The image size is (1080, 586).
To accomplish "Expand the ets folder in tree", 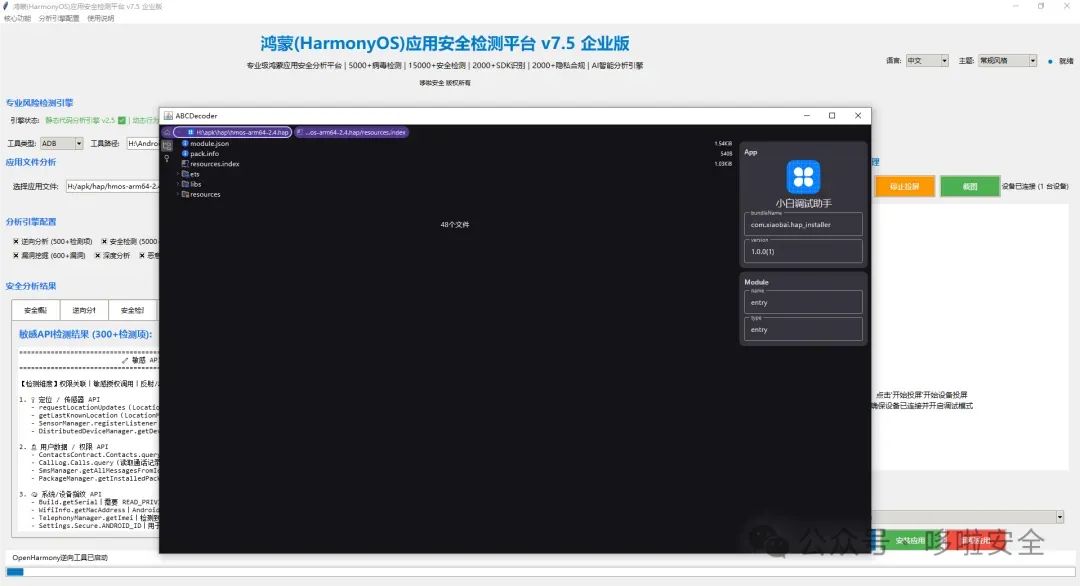I will click(178, 174).
